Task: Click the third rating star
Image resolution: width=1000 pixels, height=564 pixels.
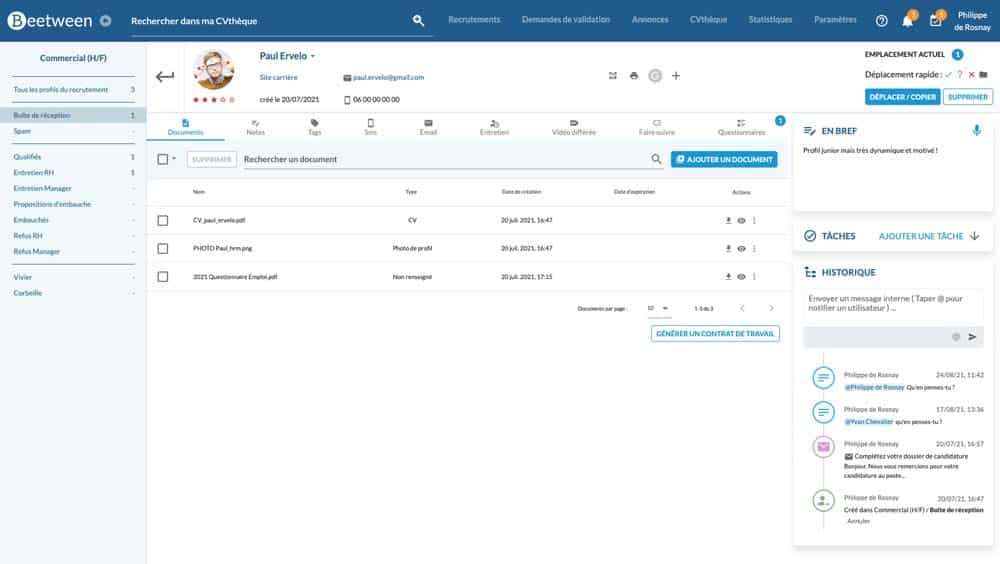Action: click(214, 100)
